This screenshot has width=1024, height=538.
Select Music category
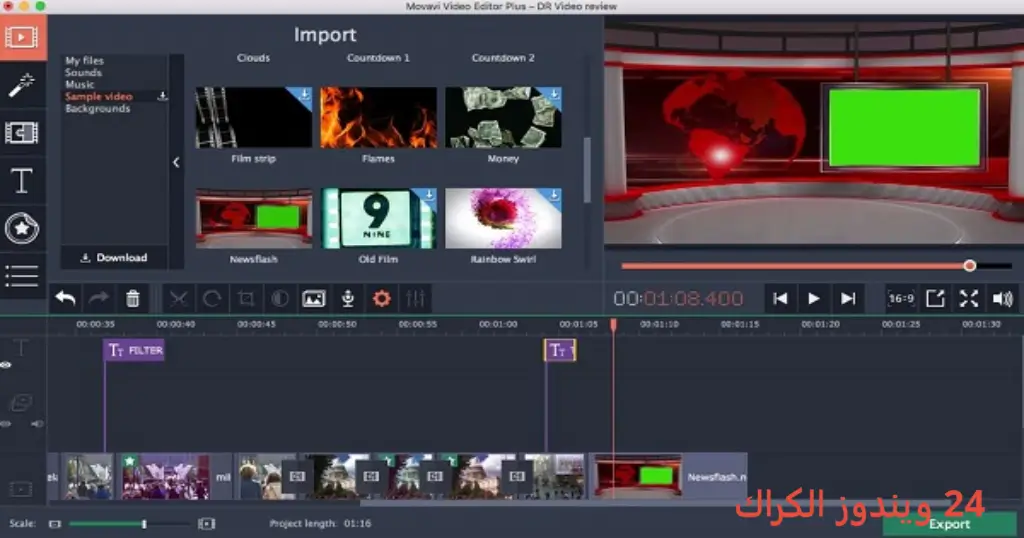pyautogui.click(x=80, y=84)
